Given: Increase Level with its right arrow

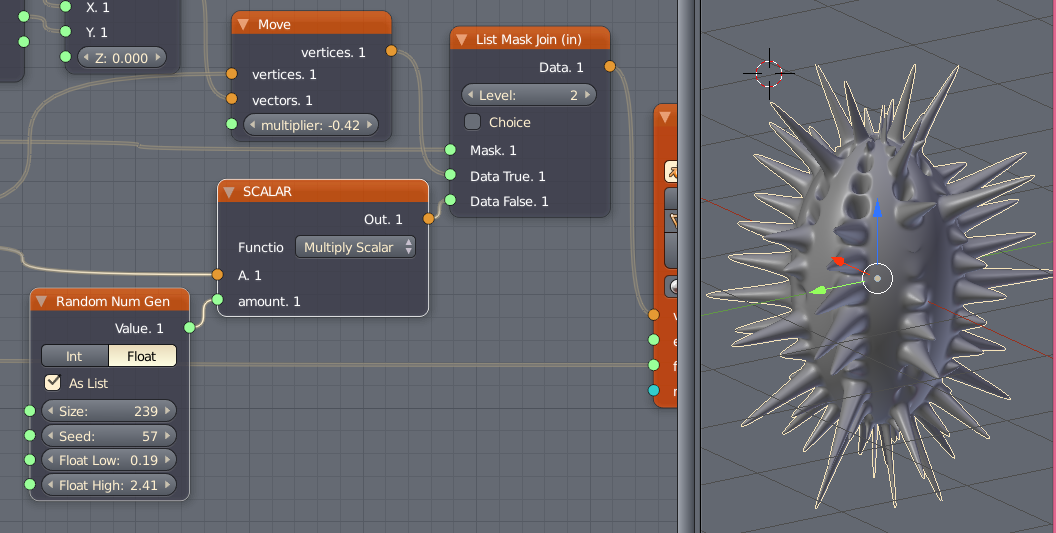Looking at the screenshot, I should [587, 95].
